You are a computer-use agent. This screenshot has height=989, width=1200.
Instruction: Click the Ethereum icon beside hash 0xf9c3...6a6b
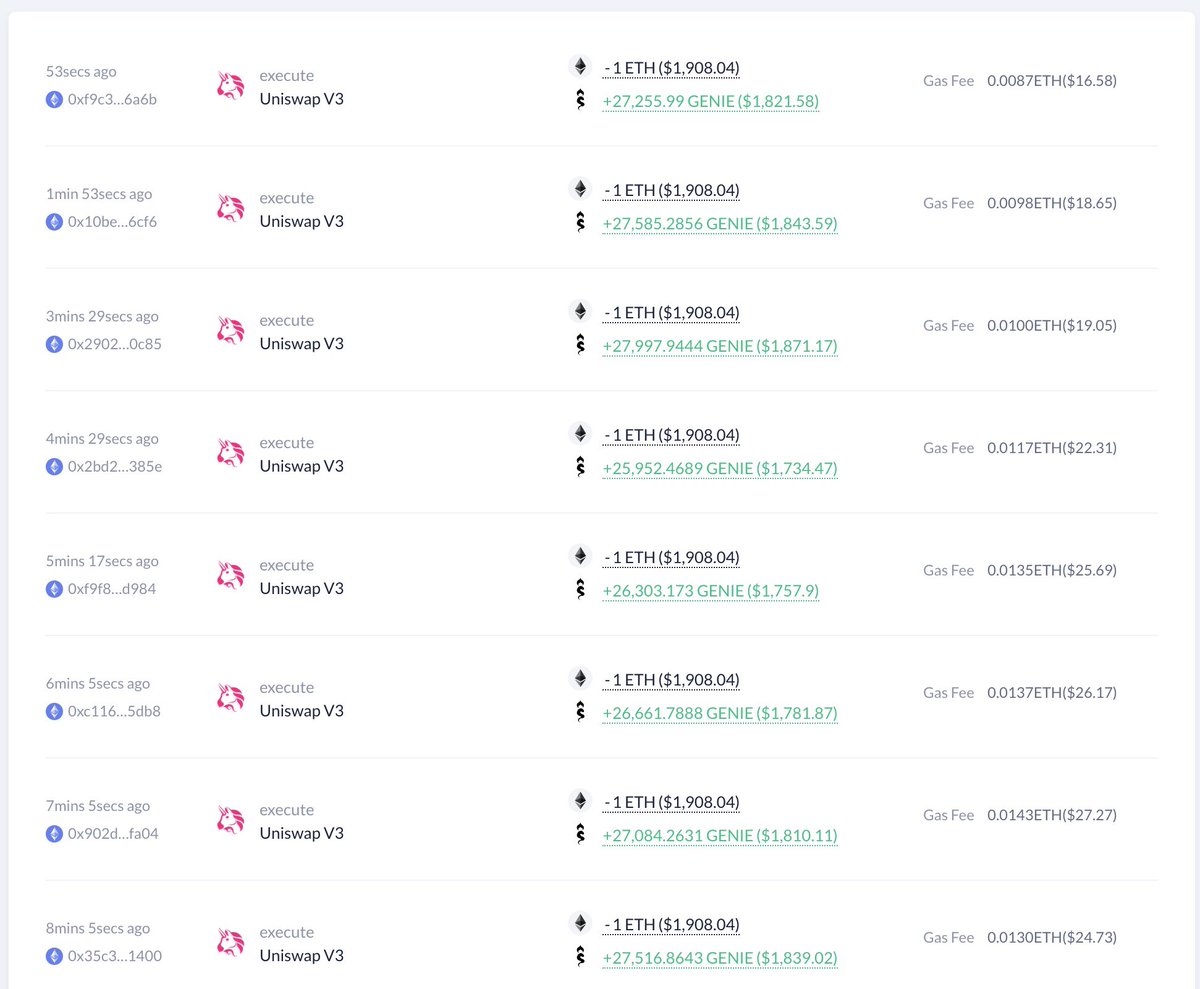point(54,100)
